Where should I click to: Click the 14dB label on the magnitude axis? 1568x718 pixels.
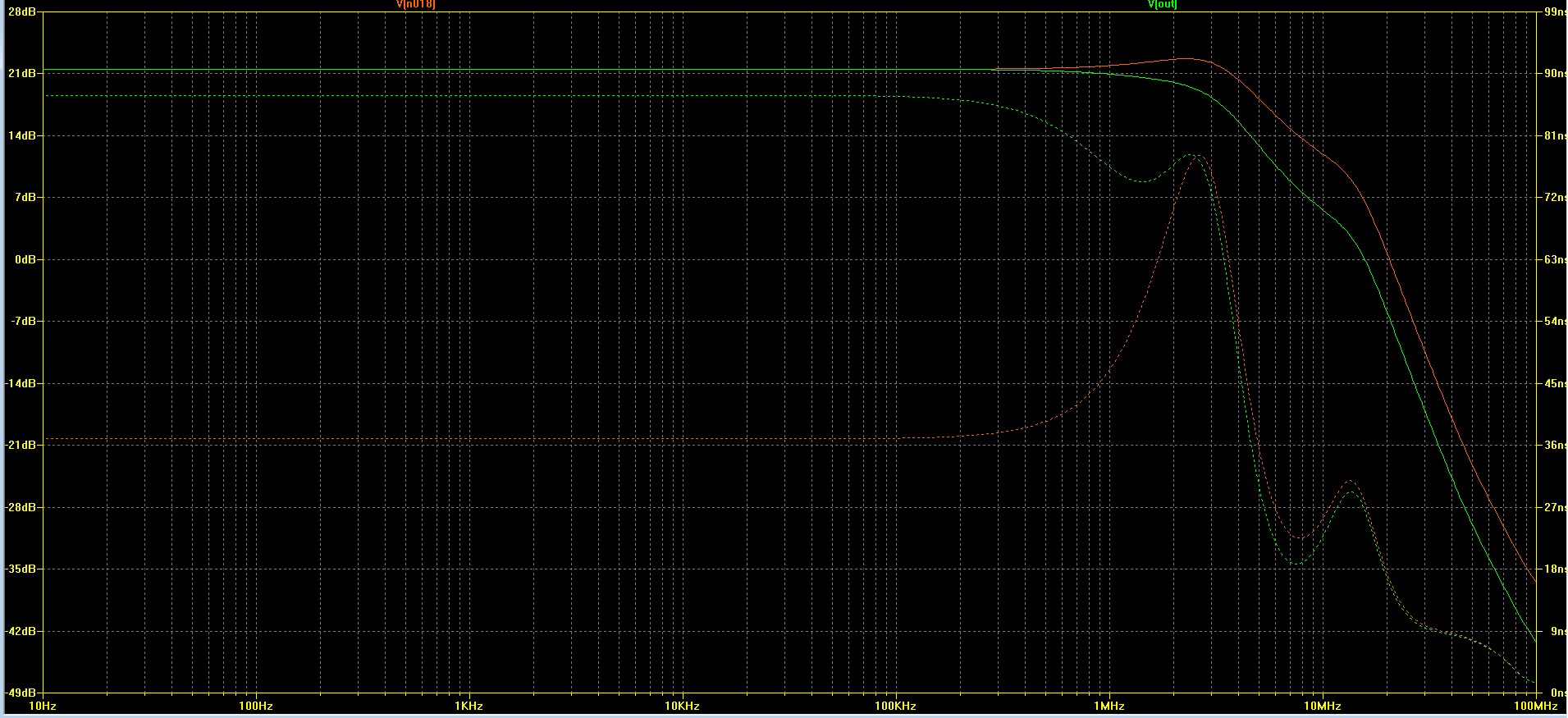coord(22,135)
